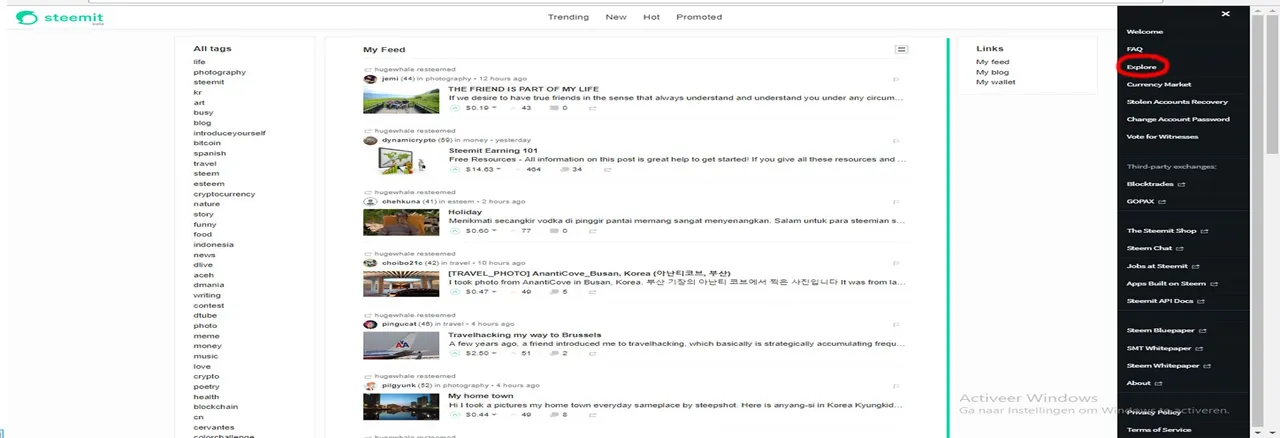Screen dimensions: 1280x438
Task: Resteem icon on "Travelhacking my way to Brussels"
Action: click(x=593, y=353)
